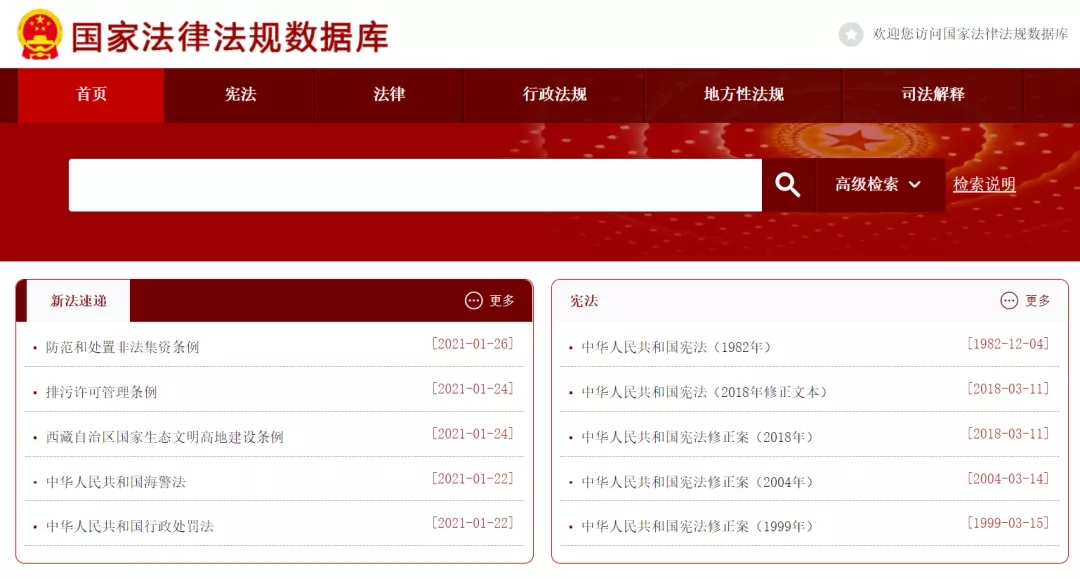Switch to 地方性法规 nav tab
This screenshot has width=1080, height=579.
point(744,94)
